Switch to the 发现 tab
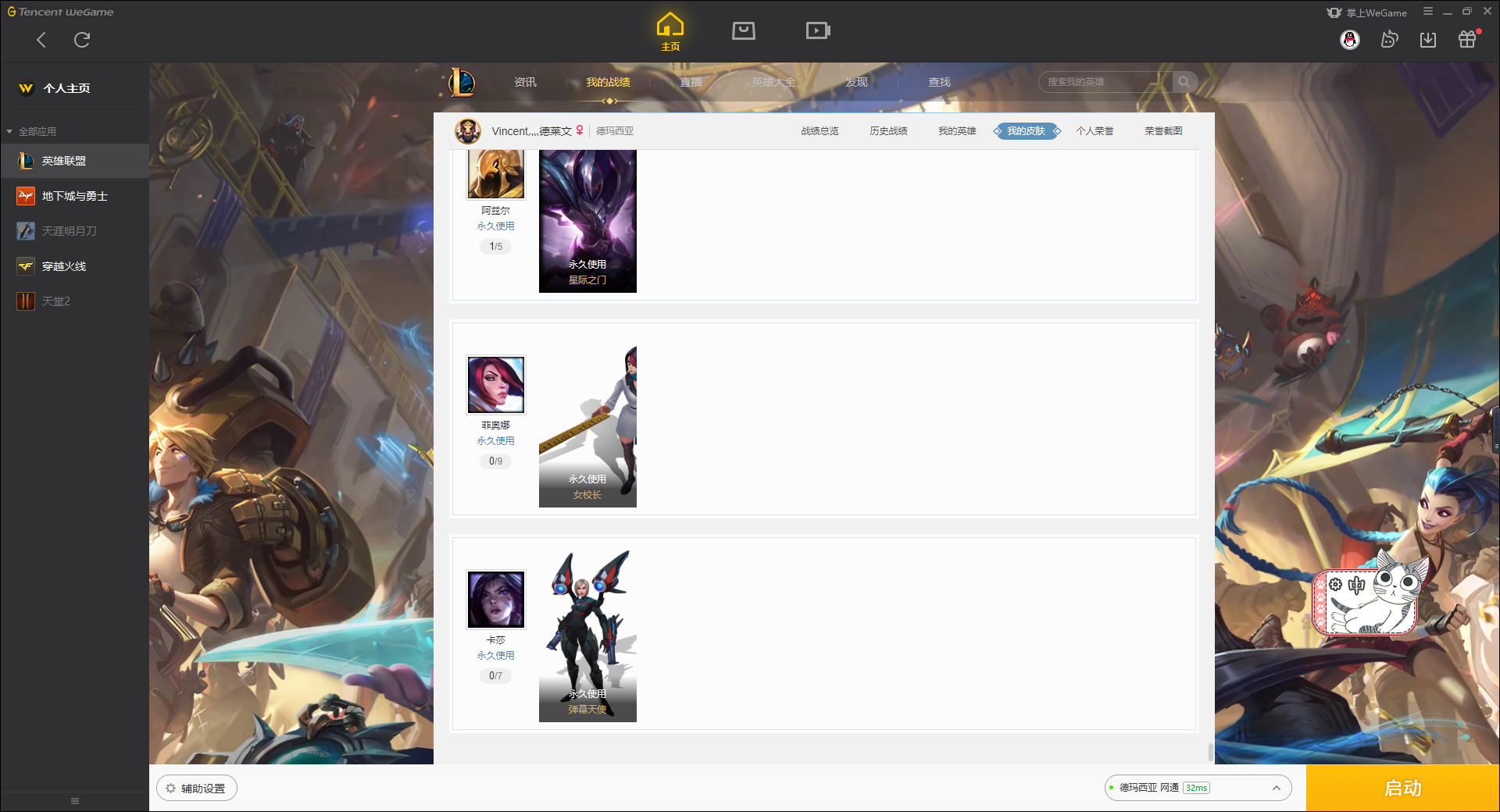This screenshot has width=1500, height=812. (x=856, y=82)
